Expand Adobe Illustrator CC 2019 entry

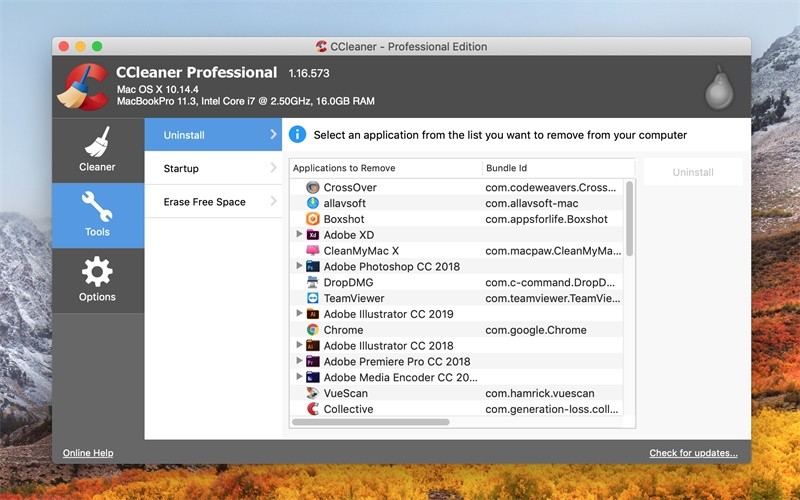[299, 313]
